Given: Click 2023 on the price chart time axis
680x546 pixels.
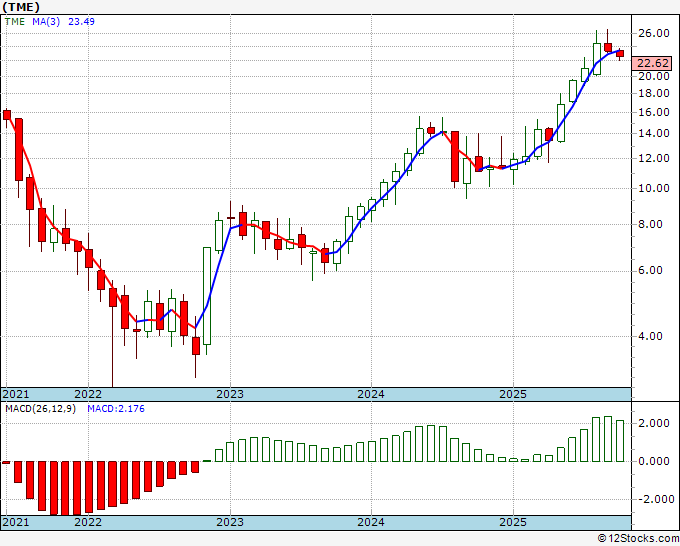Looking at the screenshot, I should pos(230,394).
